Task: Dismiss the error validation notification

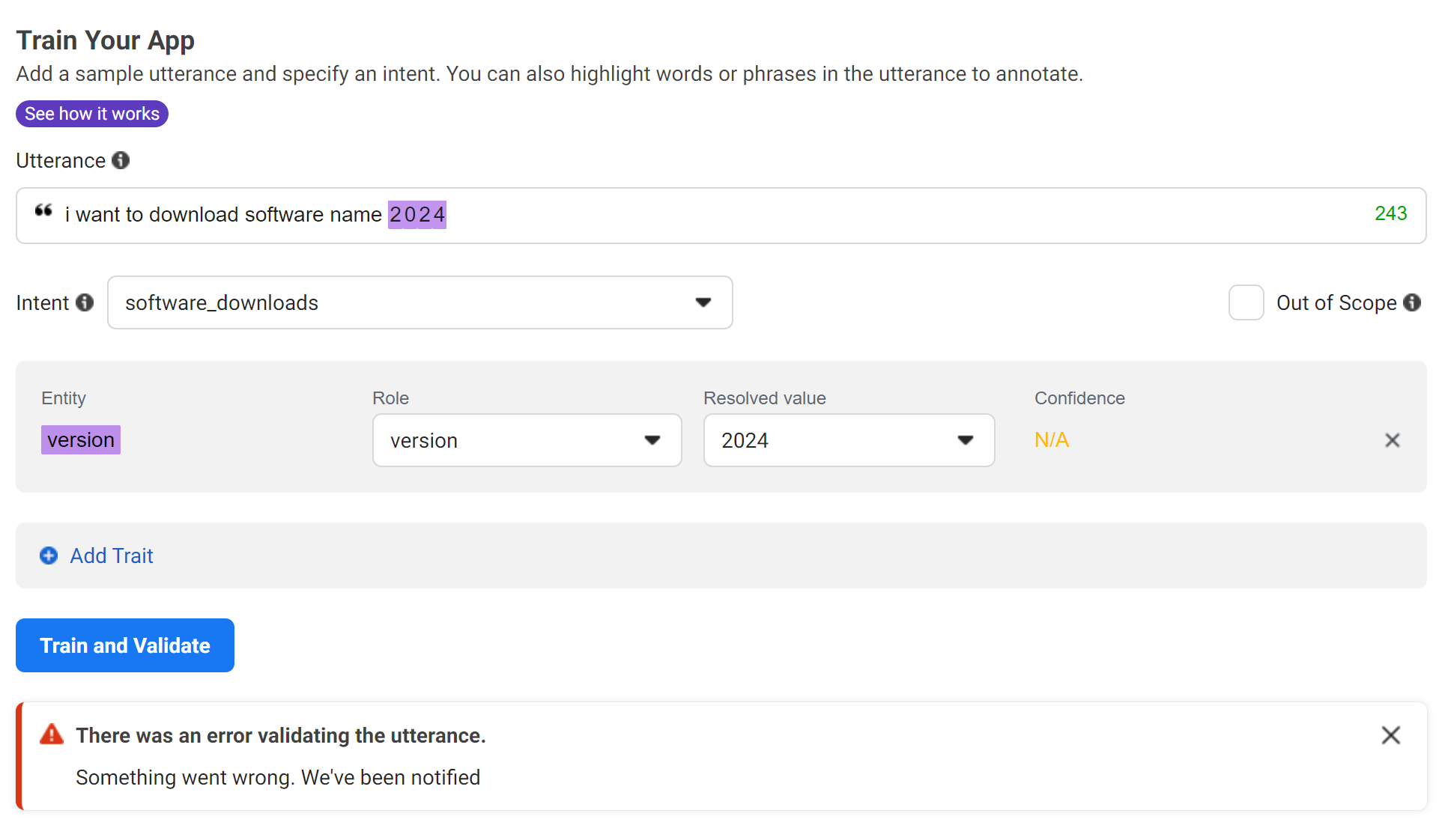Action: 1390,735
